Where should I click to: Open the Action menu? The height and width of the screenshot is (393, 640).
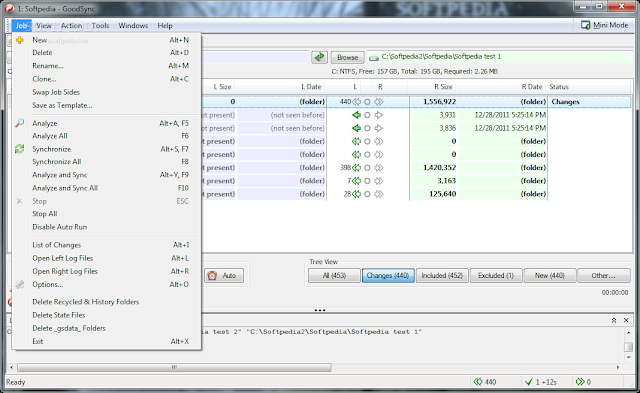71,26
